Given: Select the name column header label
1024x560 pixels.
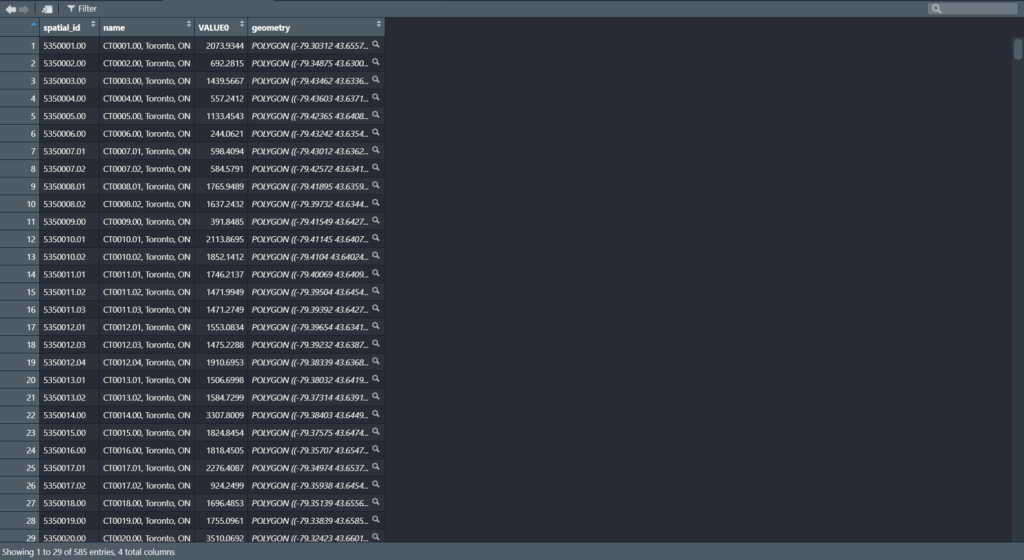Looking at the screenshot, I should tap(114, 27).
